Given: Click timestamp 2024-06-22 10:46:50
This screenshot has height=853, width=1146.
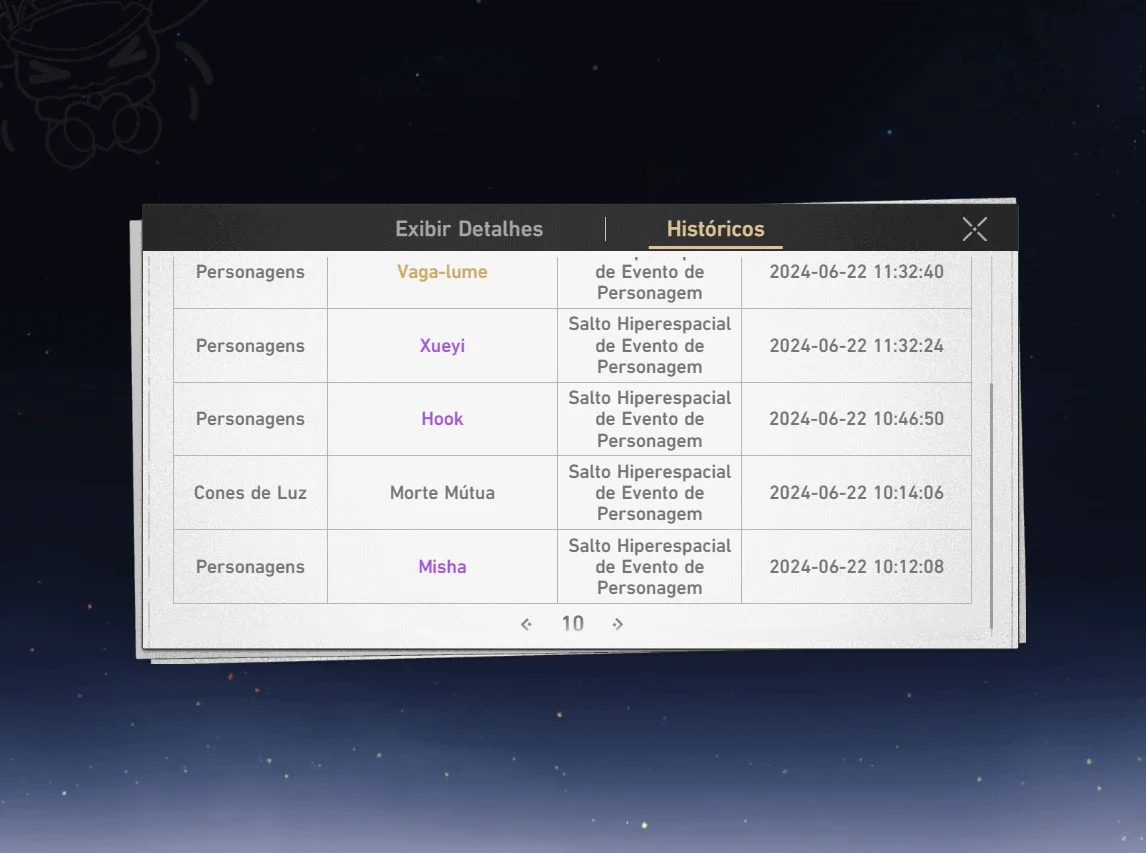Looking at the screenshot, I should (x=857, y=419).
